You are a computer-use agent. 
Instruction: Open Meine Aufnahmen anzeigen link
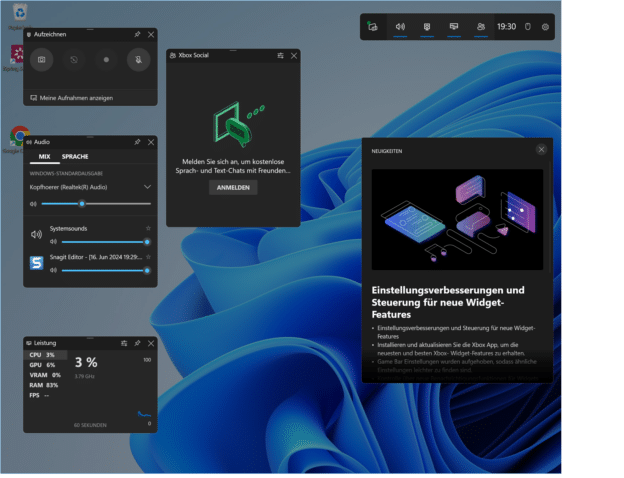point(72,98)
